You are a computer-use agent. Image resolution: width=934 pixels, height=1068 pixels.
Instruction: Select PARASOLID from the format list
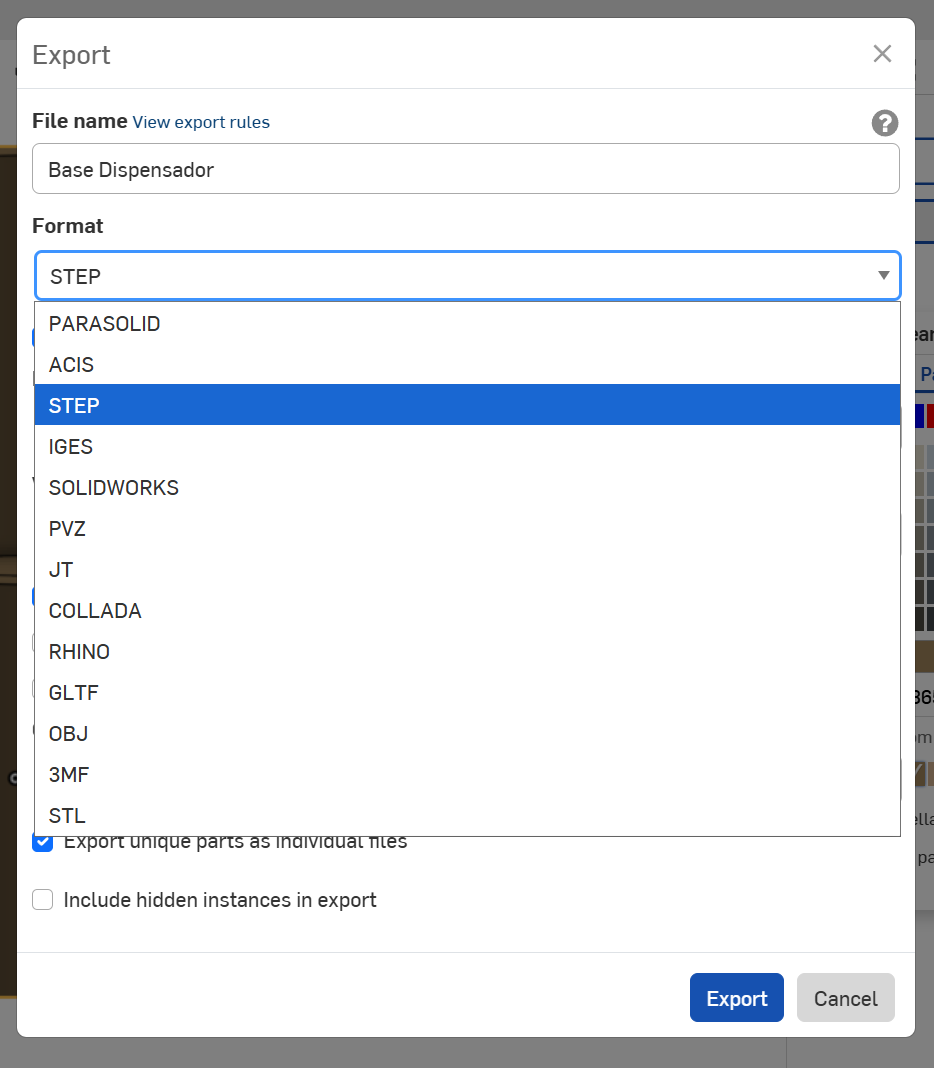pos(105,324)
